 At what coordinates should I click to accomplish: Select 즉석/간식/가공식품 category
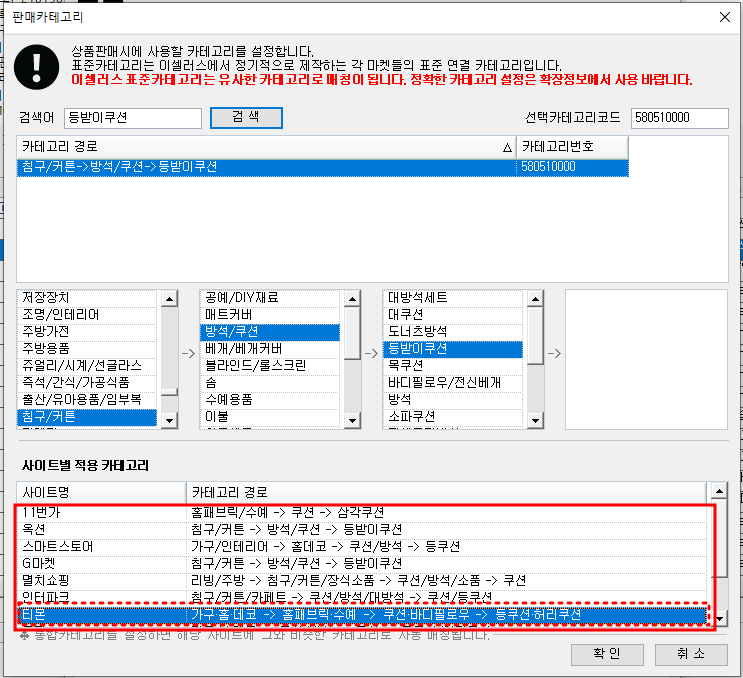pyautogui.click(x=87, y=383)
